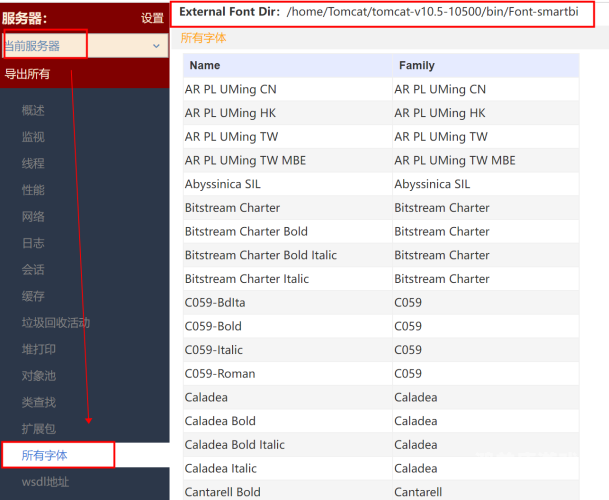Go to 垃圾回收活动 garbage collection activity
Image resolution: width=609 pixels, height=500 pixels.
point(56,322)
